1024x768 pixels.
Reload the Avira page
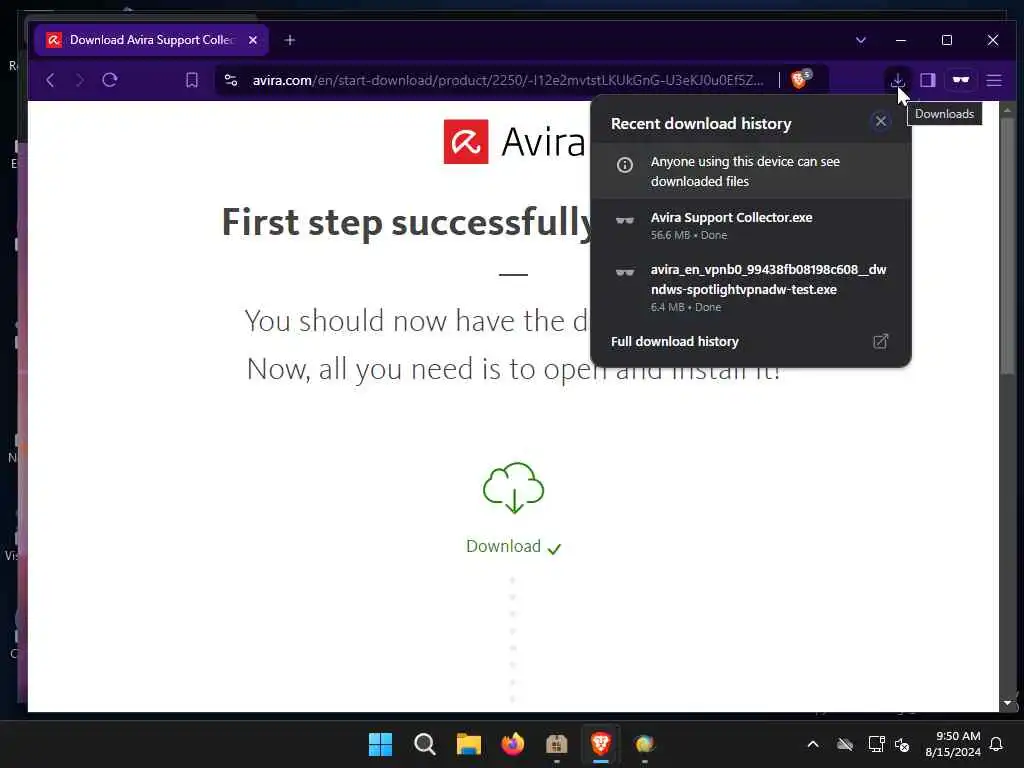tap(110, 80)
